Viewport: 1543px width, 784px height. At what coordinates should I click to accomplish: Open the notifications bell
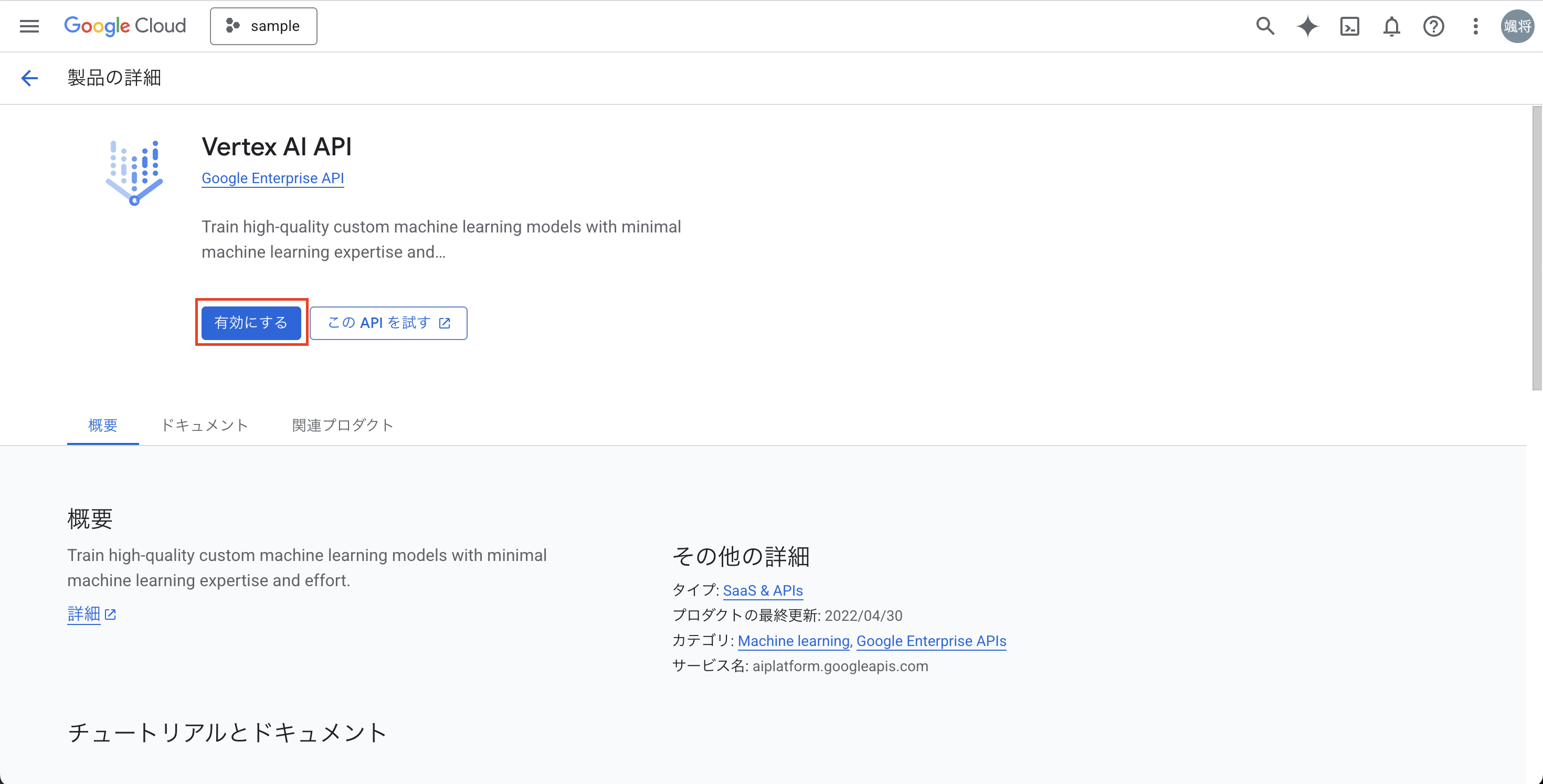1391,26
